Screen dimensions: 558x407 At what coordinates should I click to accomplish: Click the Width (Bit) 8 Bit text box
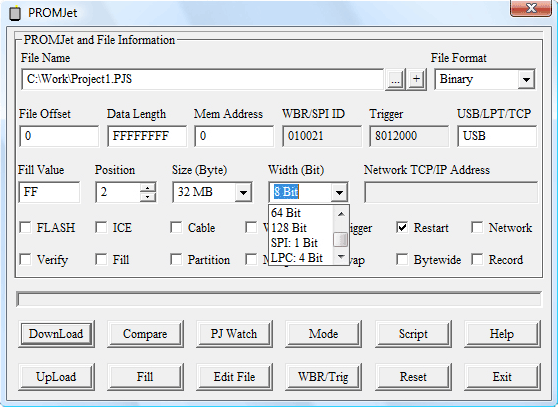click(x=300, y=192)
